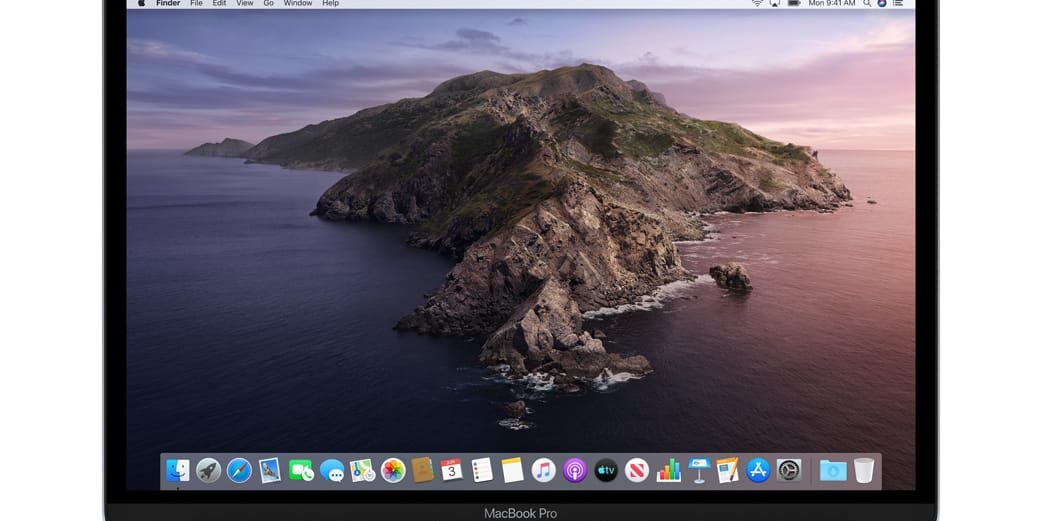
Task: Open the Apple menu
Action: pos(141,3)
